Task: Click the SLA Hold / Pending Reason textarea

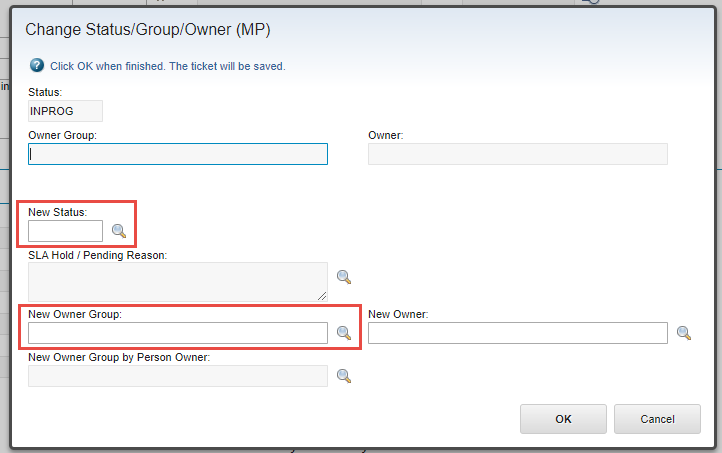Action: click(178, 282)
